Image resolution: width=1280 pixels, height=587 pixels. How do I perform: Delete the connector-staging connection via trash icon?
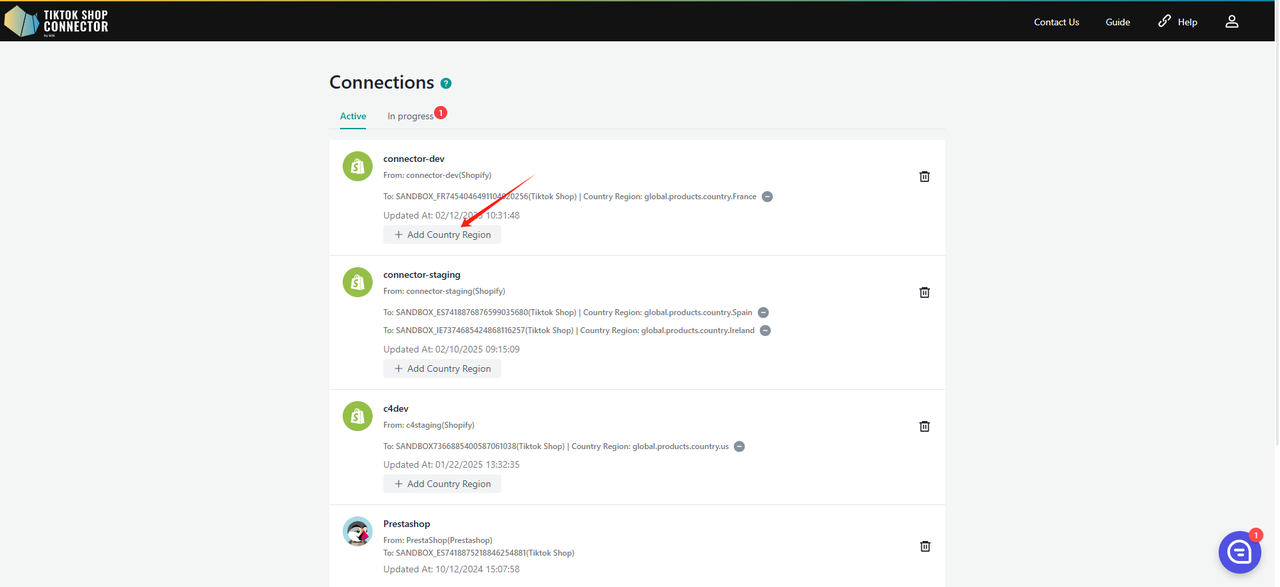pyautogui.click(x=924, y=292)
